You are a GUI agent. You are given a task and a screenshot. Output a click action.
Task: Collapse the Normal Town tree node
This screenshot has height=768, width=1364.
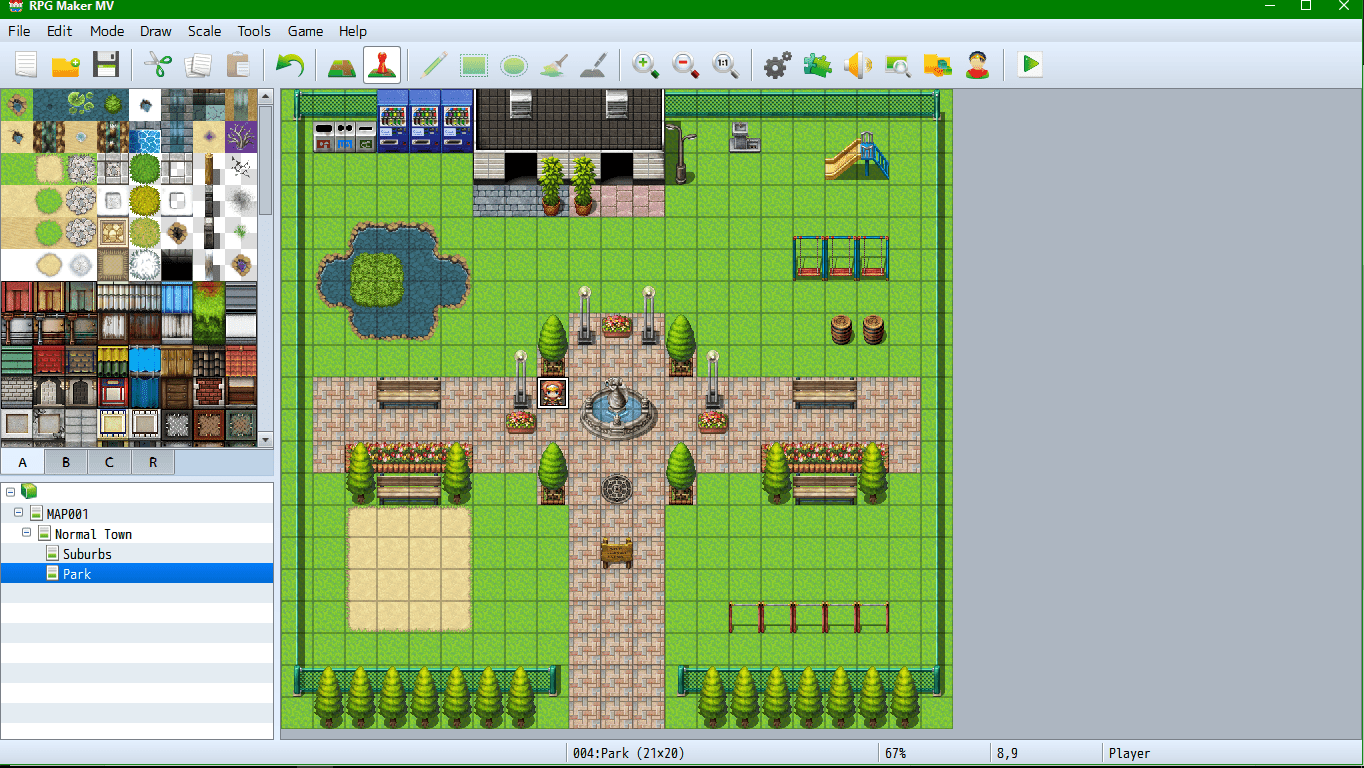pos(27,533)
